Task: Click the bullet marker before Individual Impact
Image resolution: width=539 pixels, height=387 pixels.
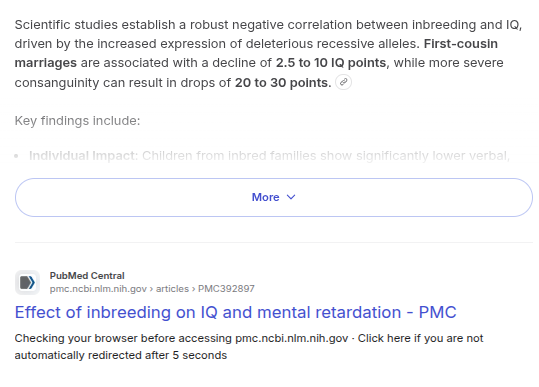Action: [x=16, y=156]
